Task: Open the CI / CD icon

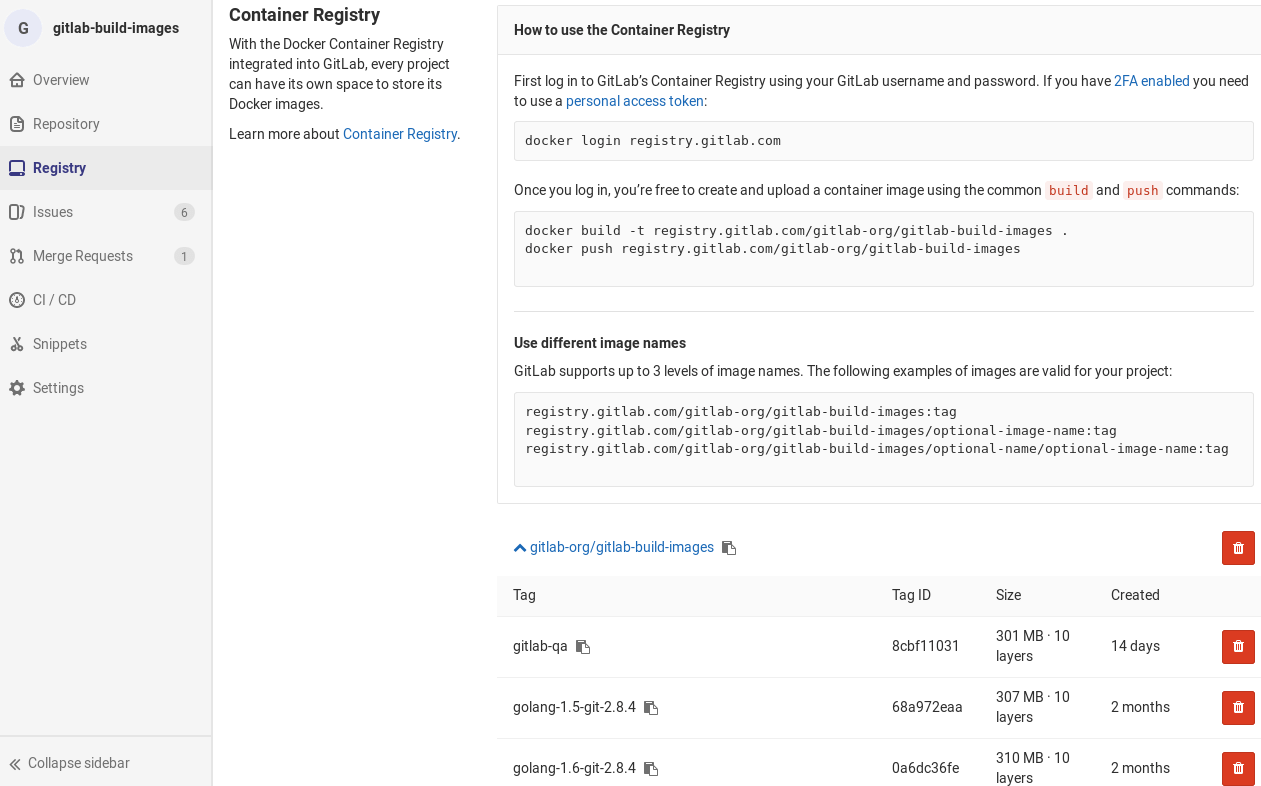Action: click(16, 299)
